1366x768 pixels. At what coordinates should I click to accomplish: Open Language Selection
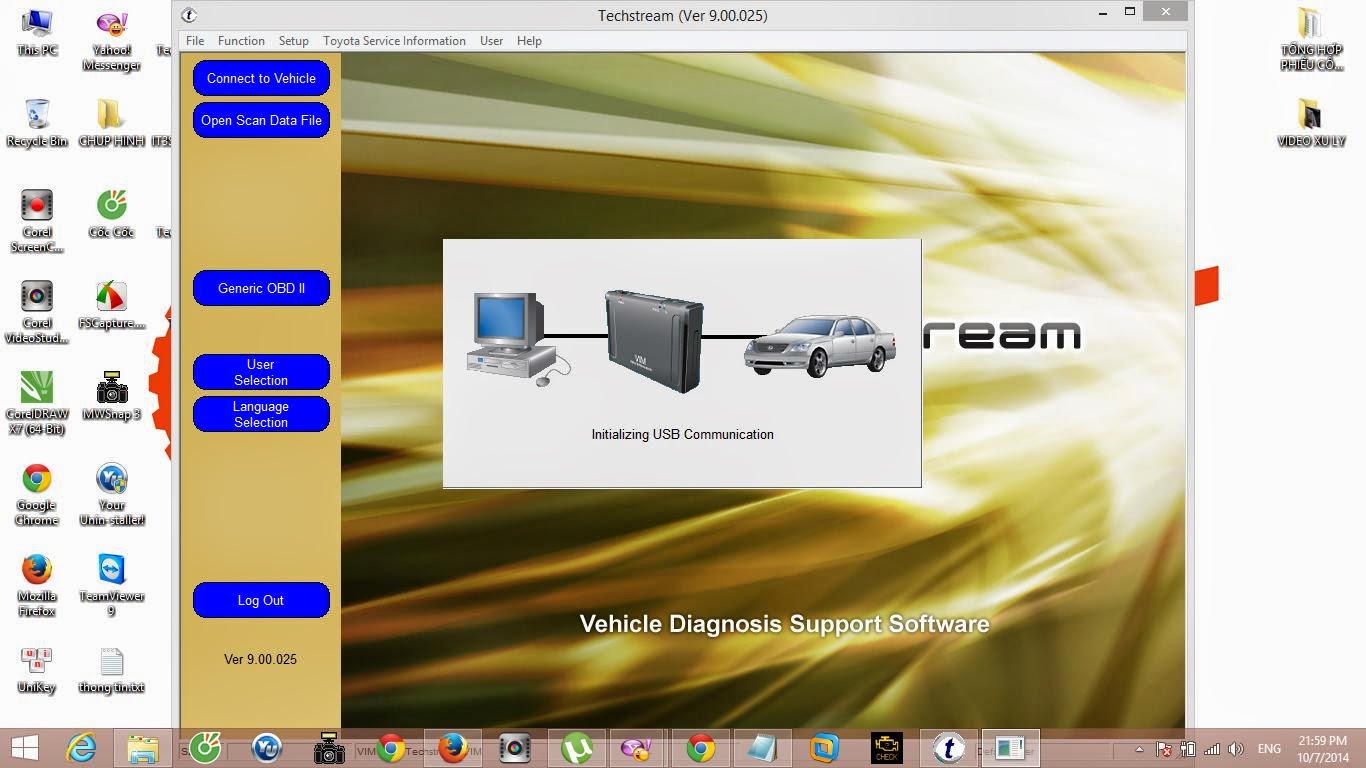point(261,414)
